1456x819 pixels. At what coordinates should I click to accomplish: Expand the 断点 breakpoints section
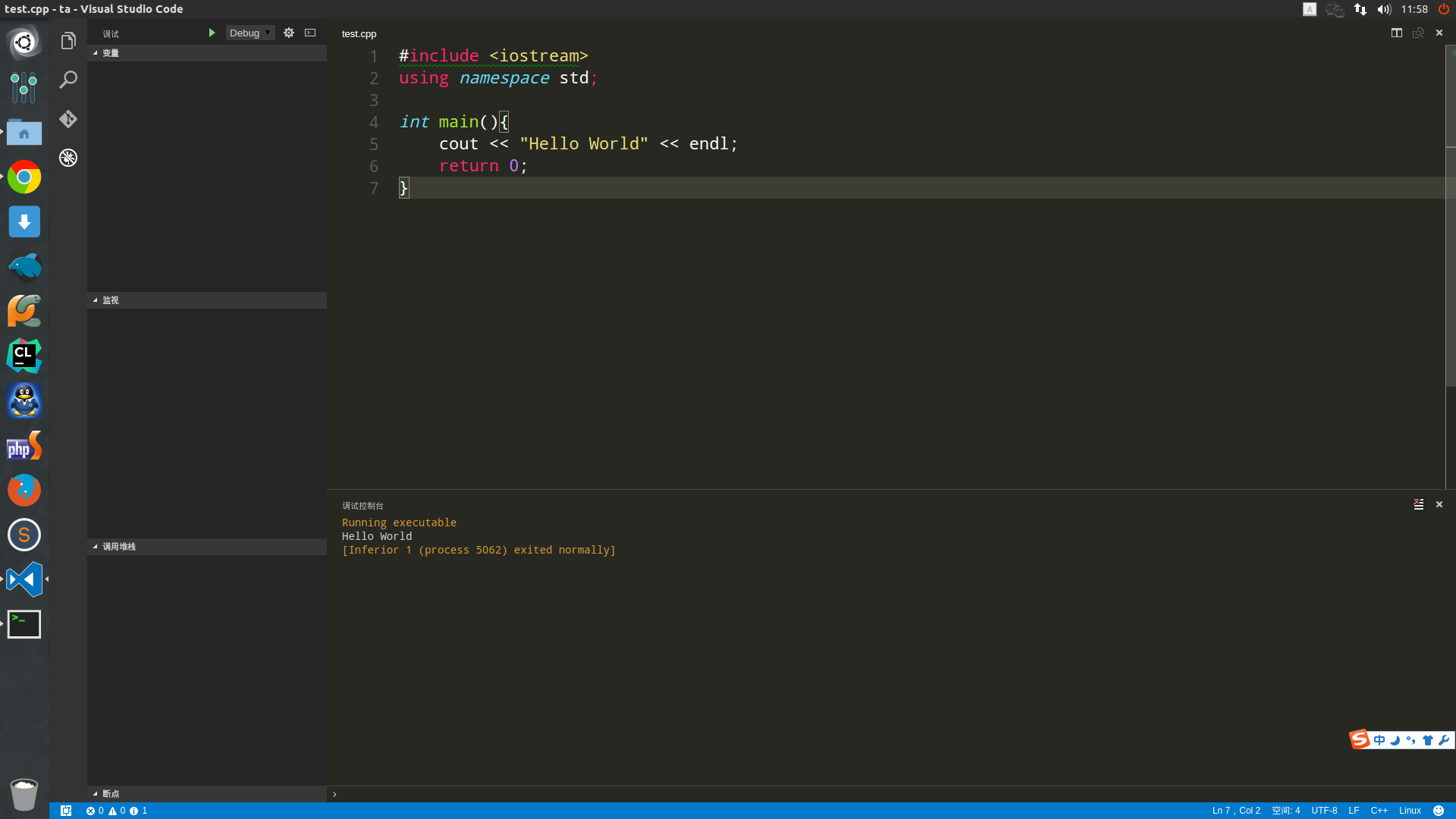click(111, 794)
